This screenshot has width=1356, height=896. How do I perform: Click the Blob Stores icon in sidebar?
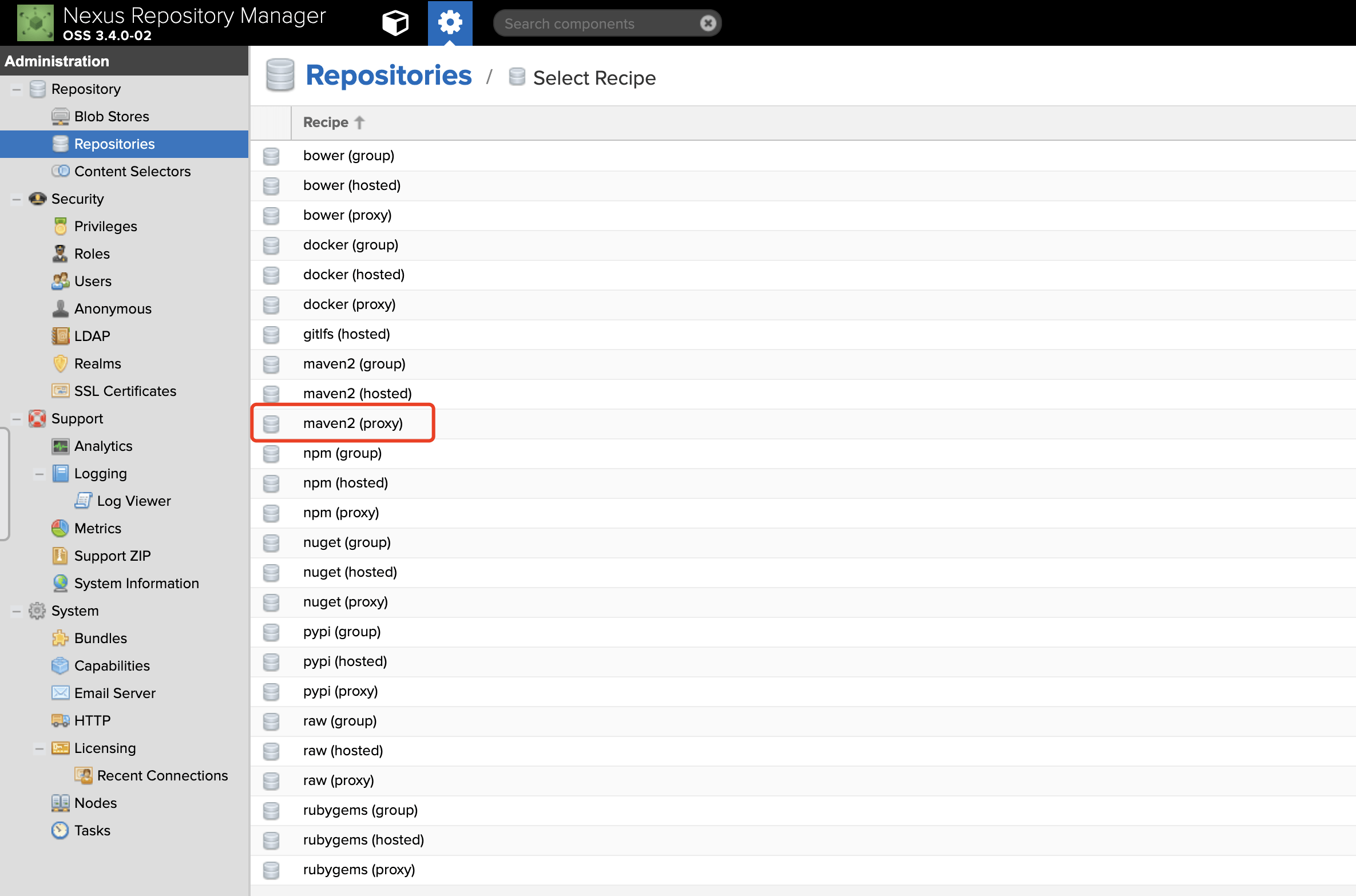[60, 117]
